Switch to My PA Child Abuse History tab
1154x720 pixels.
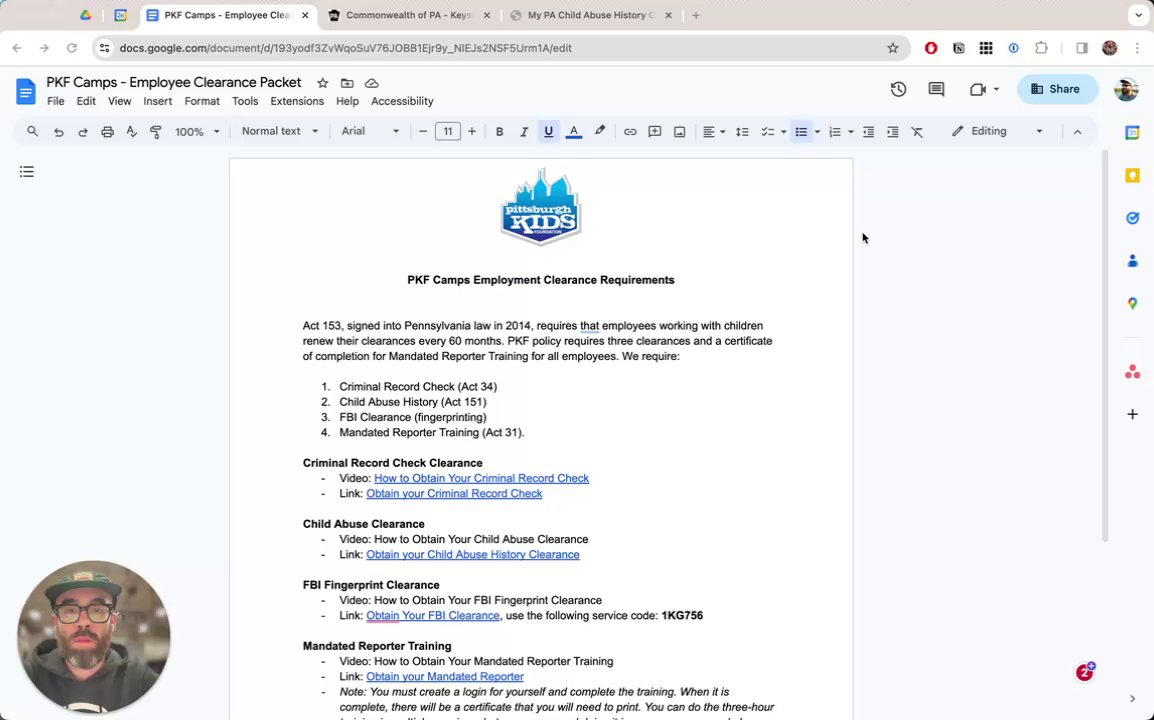pyautogui.click(x=591, y=15)
